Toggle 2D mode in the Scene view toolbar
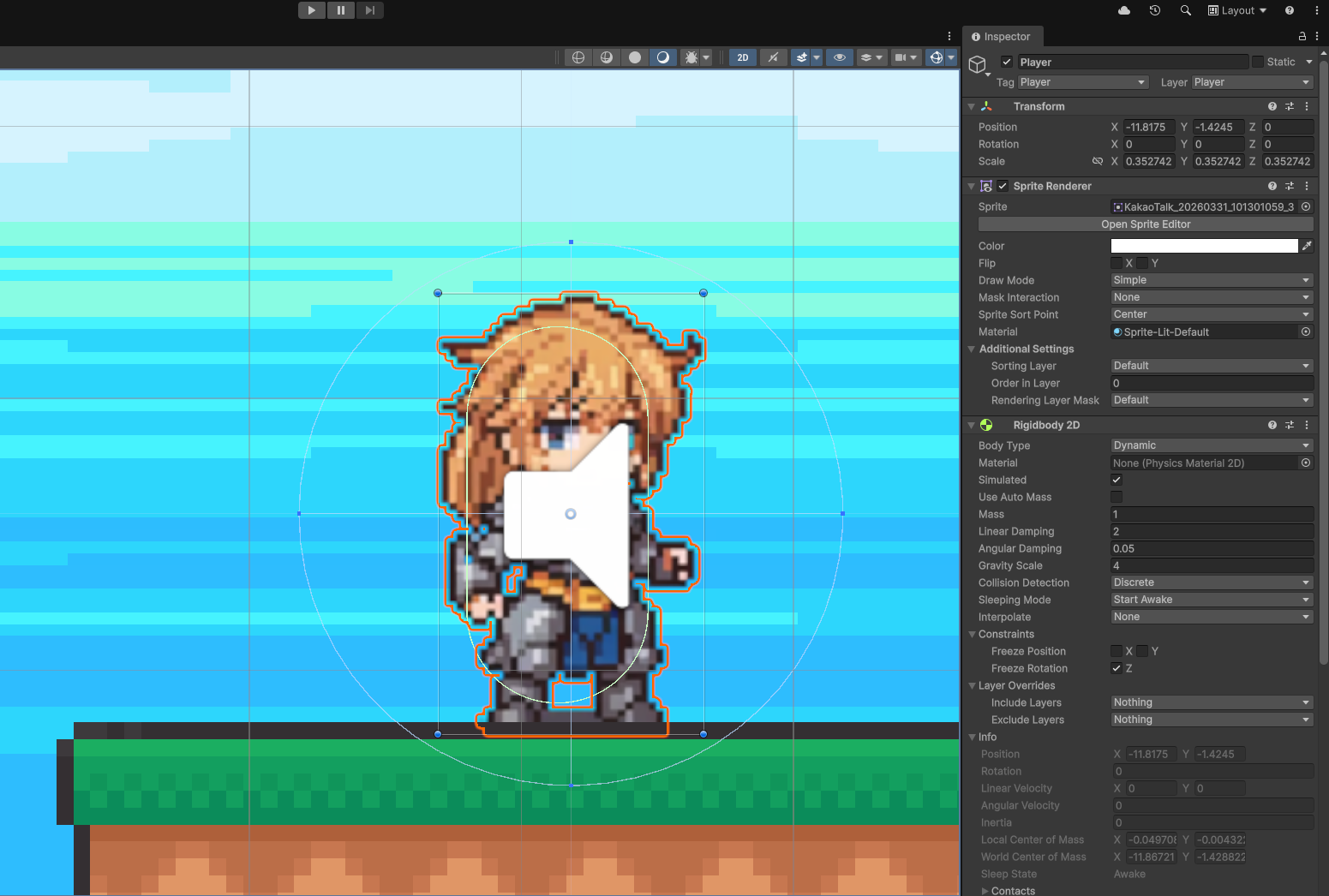The width and height of the screenshot is (1329, 896). 742,57
